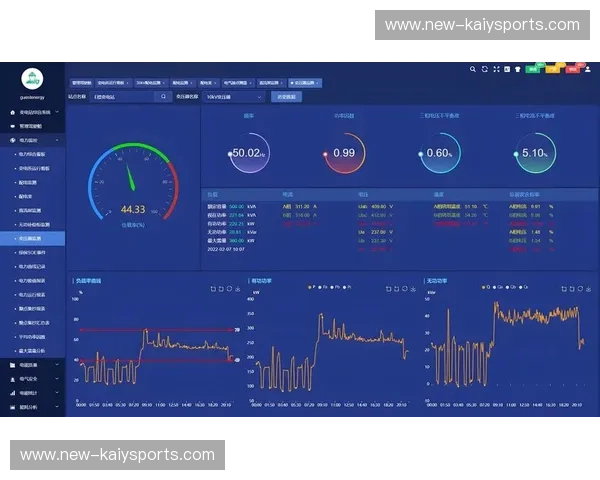
Task: Click the guestenergy logo avatar
Action: click(33, 78)
